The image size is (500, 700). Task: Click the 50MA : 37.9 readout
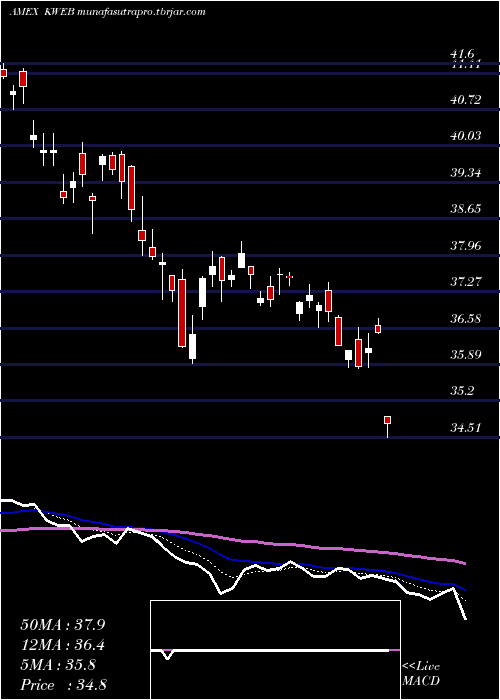coord(63,625)
